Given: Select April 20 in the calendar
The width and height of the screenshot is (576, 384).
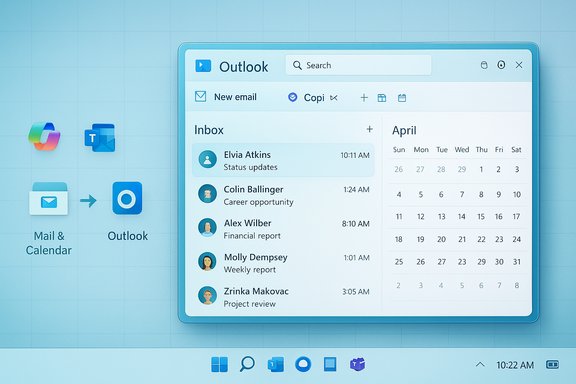Looking at the screenshot, I should (x=441, y=240).
